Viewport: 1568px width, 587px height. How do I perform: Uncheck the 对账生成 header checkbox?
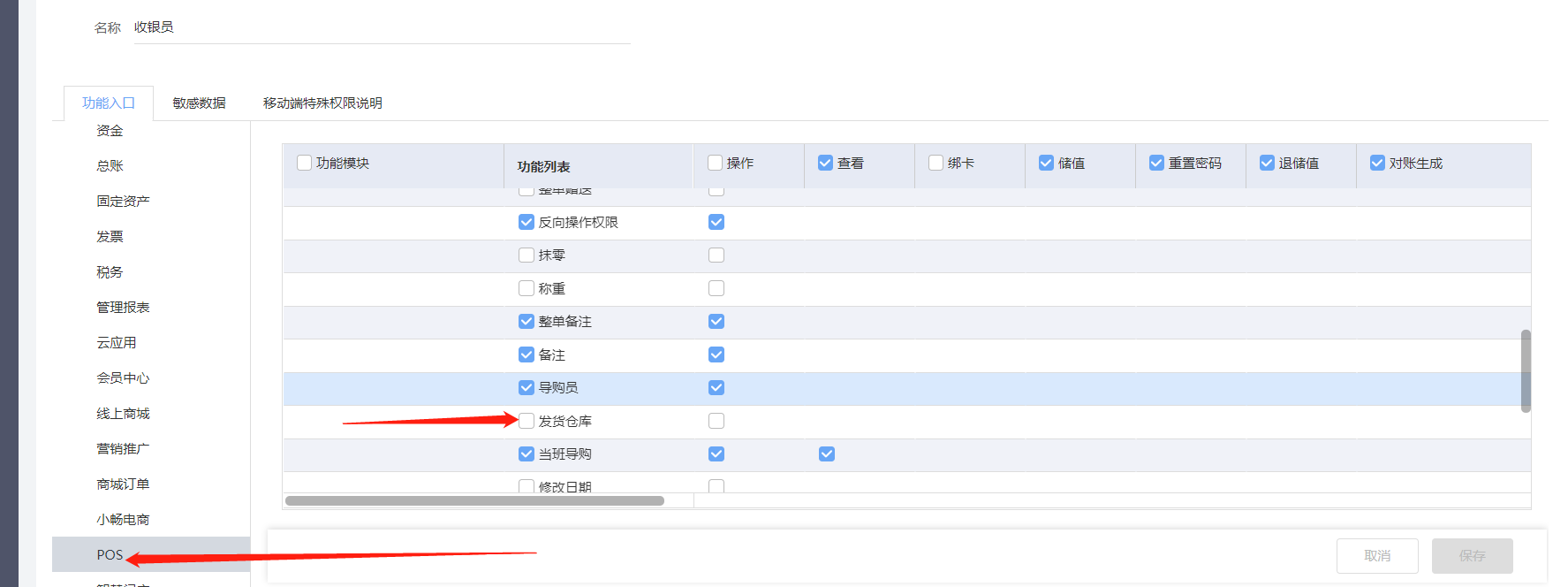pos(1377,163)
